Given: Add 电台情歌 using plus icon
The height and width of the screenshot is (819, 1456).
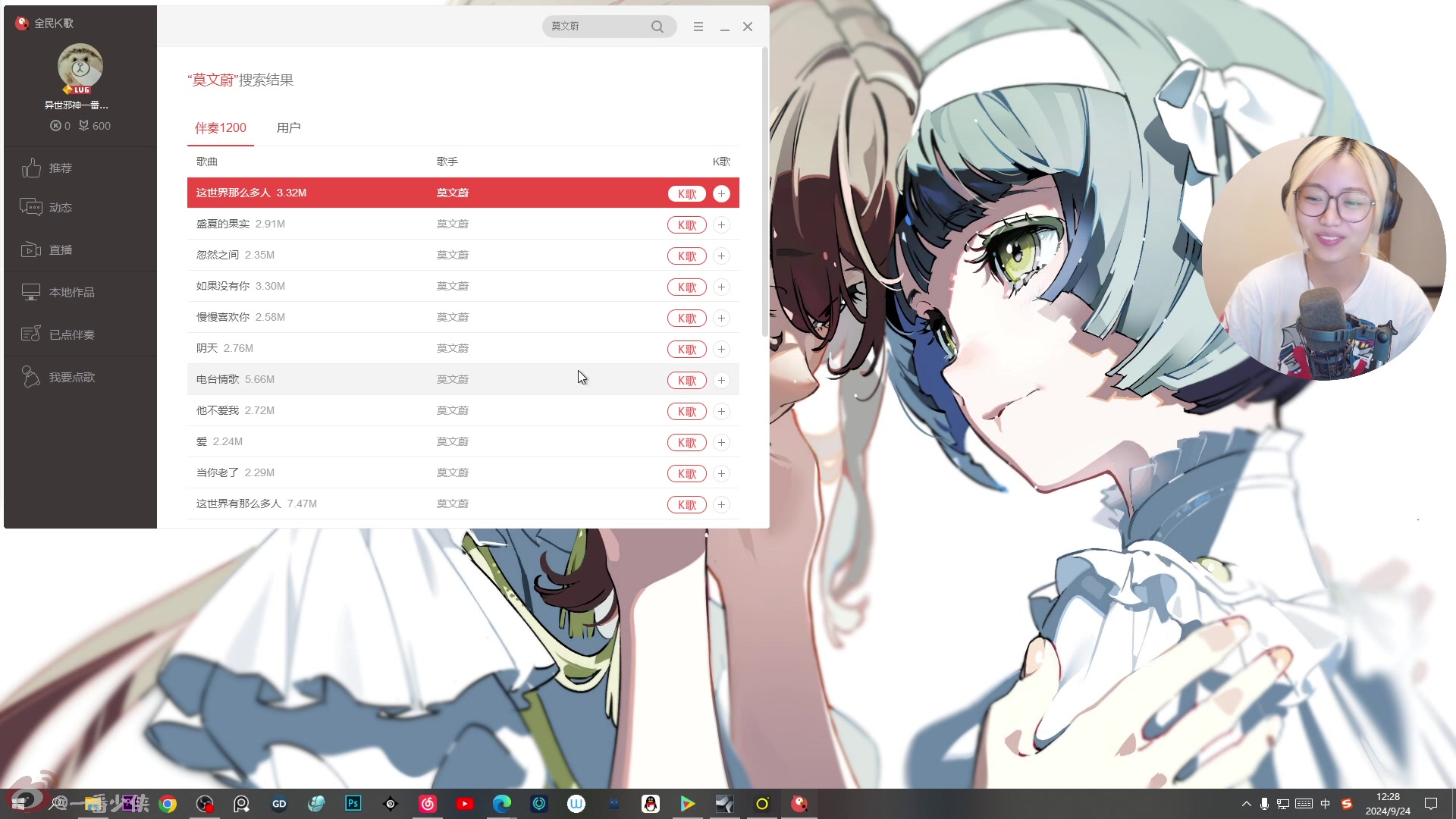Looking at the screenshot, I should [721, 380].
